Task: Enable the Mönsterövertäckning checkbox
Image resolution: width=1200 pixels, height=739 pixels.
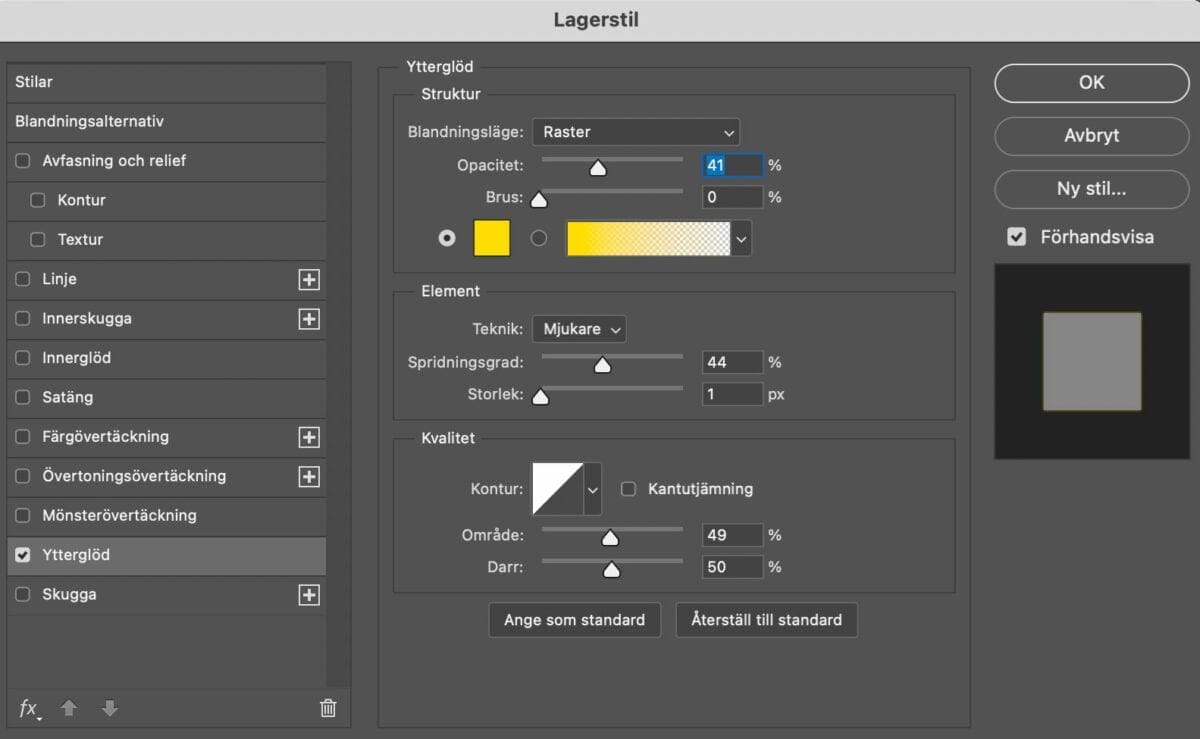Action: 23,516
